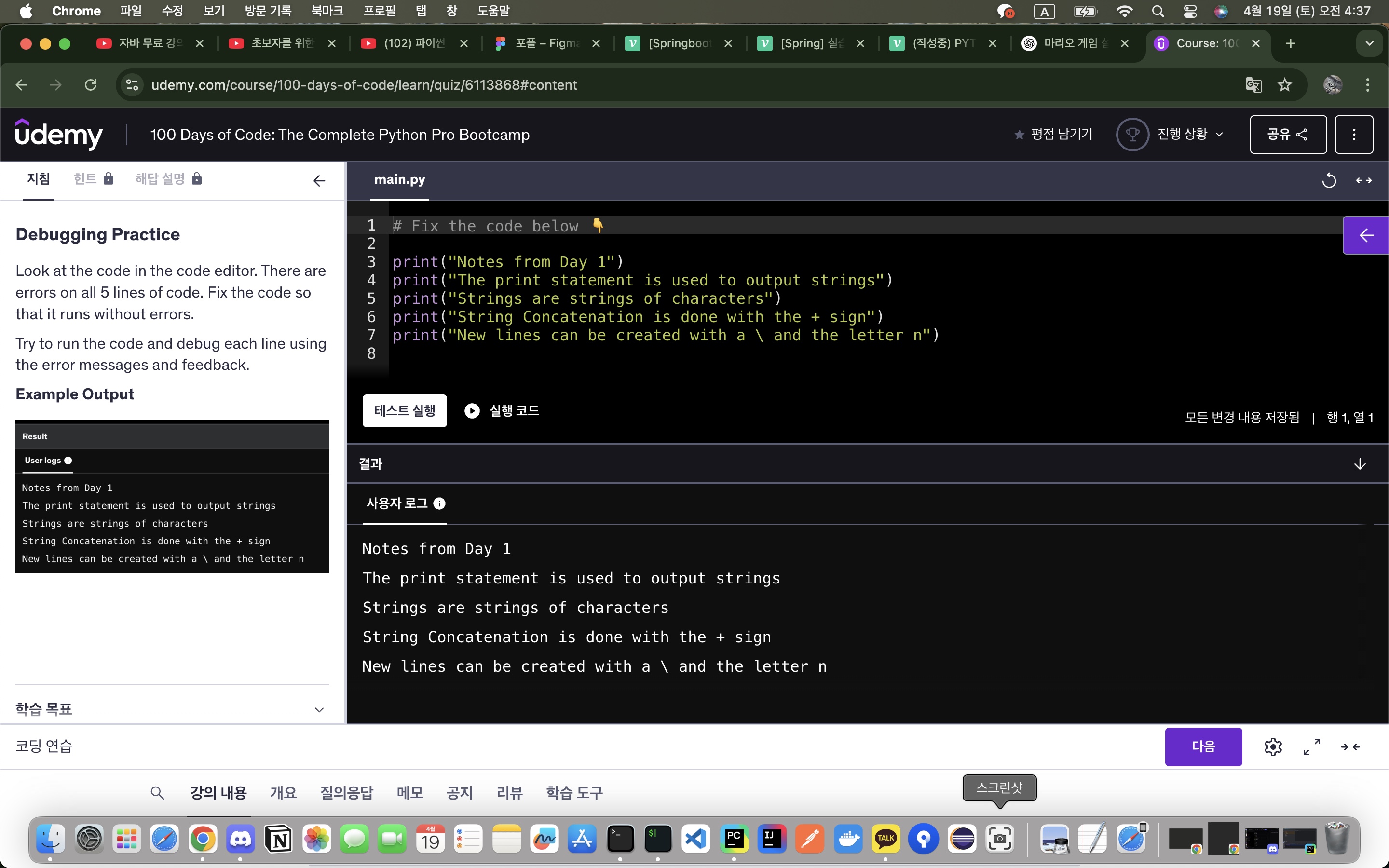
Task: Enter fullscreen mode with expand icon
Action: (x=1311, y=747)
